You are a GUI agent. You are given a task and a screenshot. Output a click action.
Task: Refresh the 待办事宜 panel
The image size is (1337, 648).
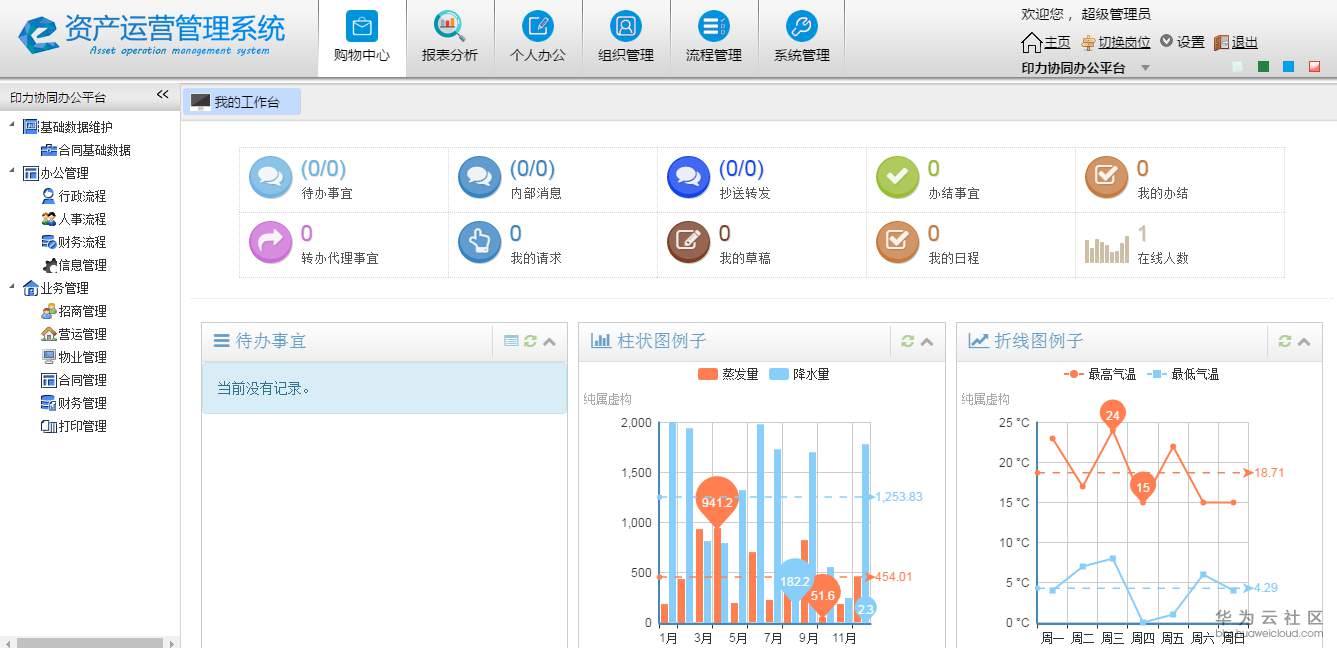[x=530, y=341]
